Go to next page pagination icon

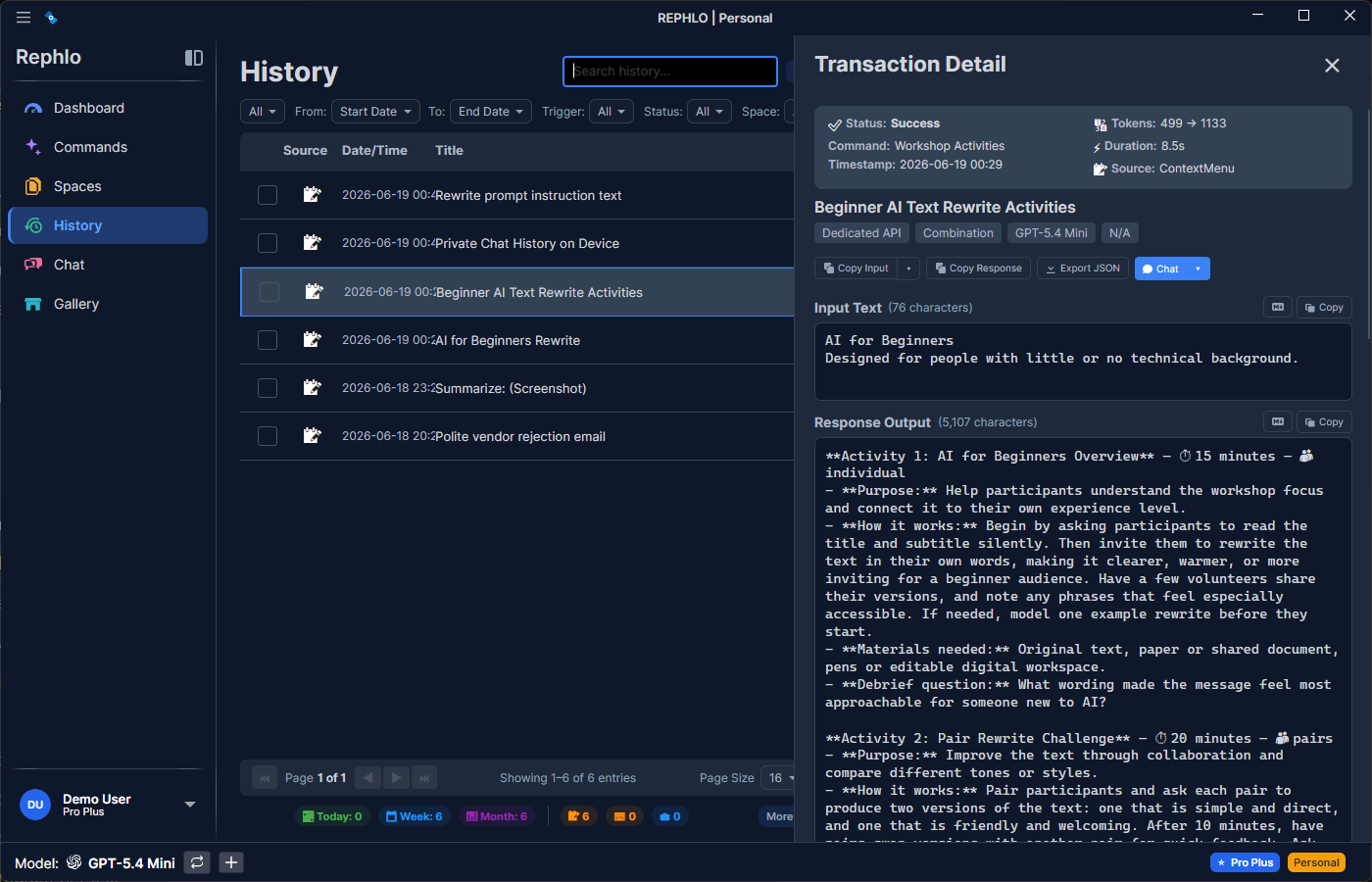click(396, 778)
